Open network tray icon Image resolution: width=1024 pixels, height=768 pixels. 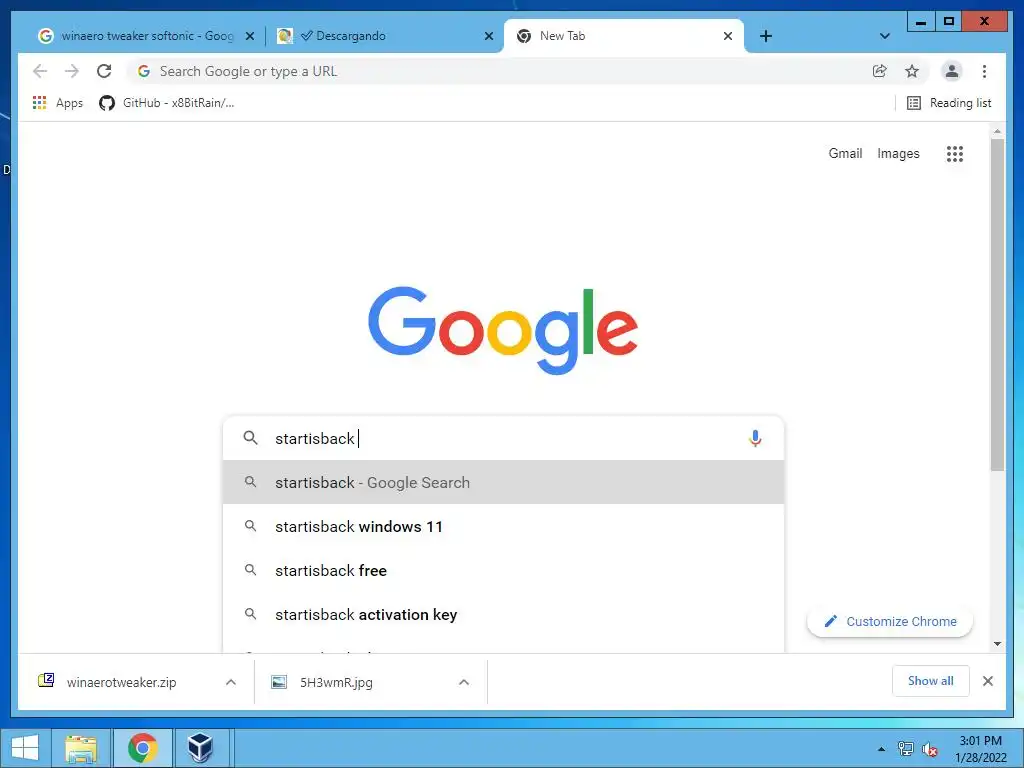pos(905,749)
